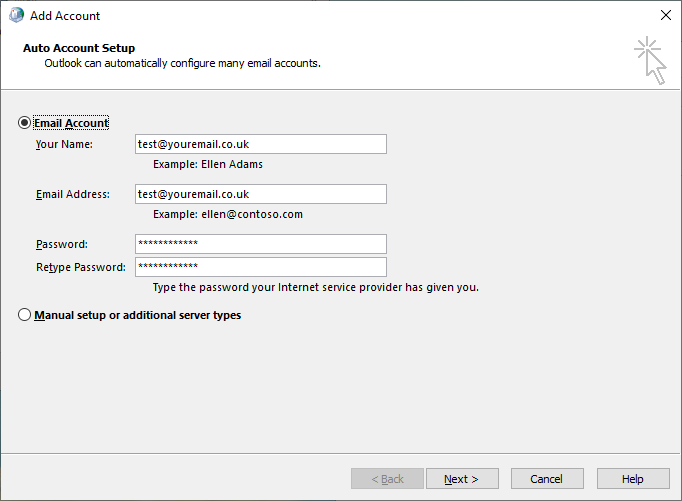This screenshot has height=501, width=682.
Task: Click the Password label
Action: click(x=62, y=244)
